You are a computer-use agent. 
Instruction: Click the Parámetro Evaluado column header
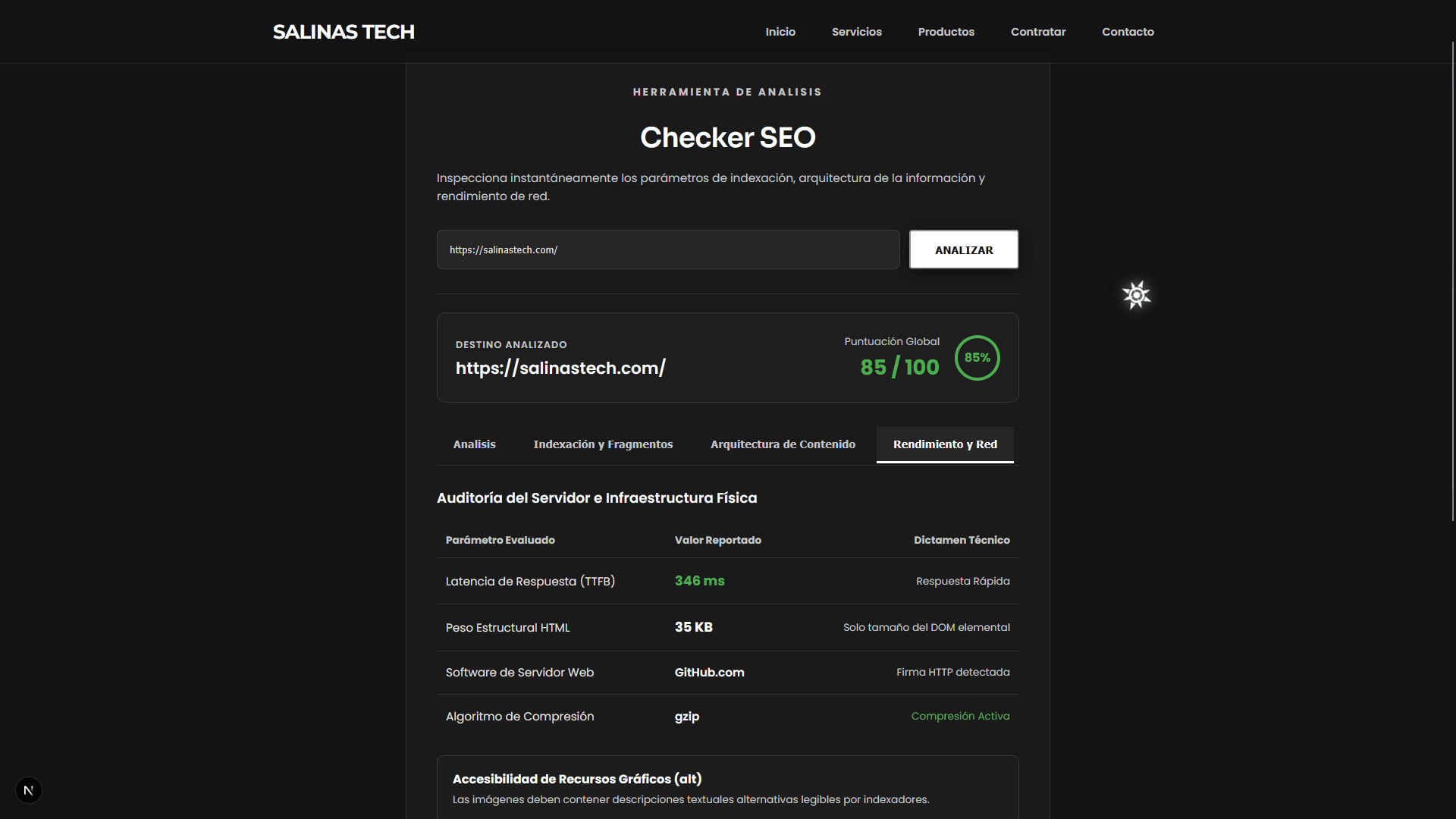(500, 540)
